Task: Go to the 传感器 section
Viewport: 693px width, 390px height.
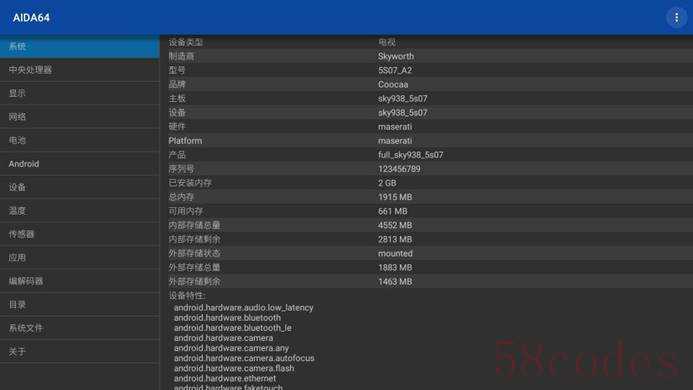Action: (x=80, y=234)
